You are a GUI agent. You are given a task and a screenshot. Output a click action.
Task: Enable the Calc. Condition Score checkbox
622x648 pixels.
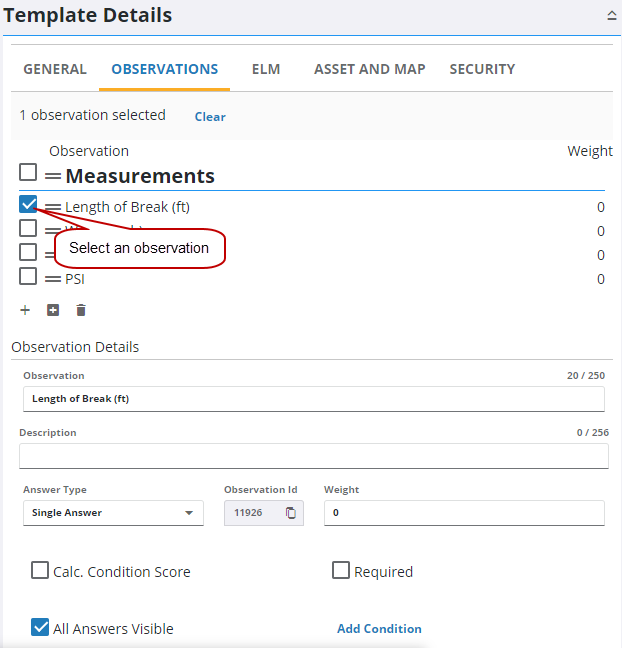[40, 571]
